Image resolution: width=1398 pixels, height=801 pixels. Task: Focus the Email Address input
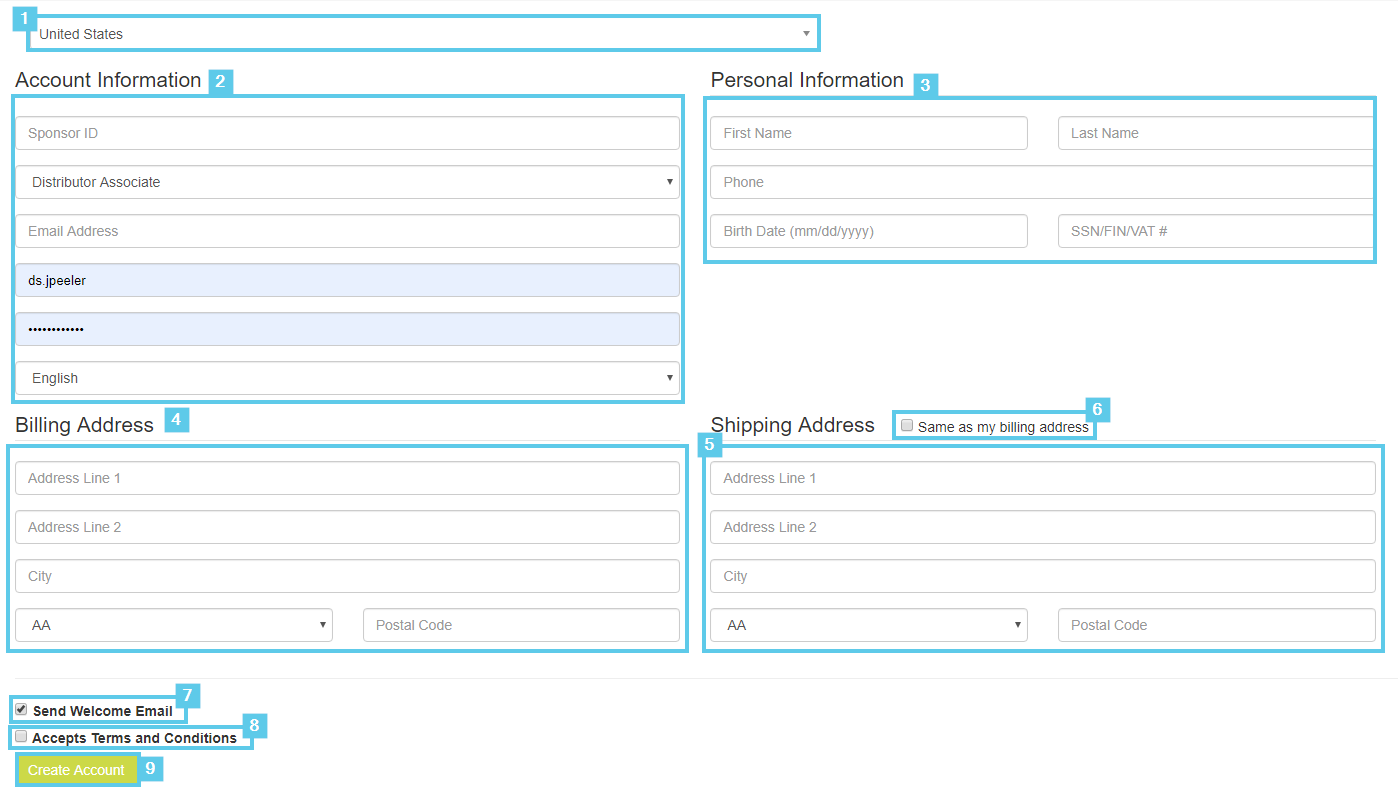point(347,231)
